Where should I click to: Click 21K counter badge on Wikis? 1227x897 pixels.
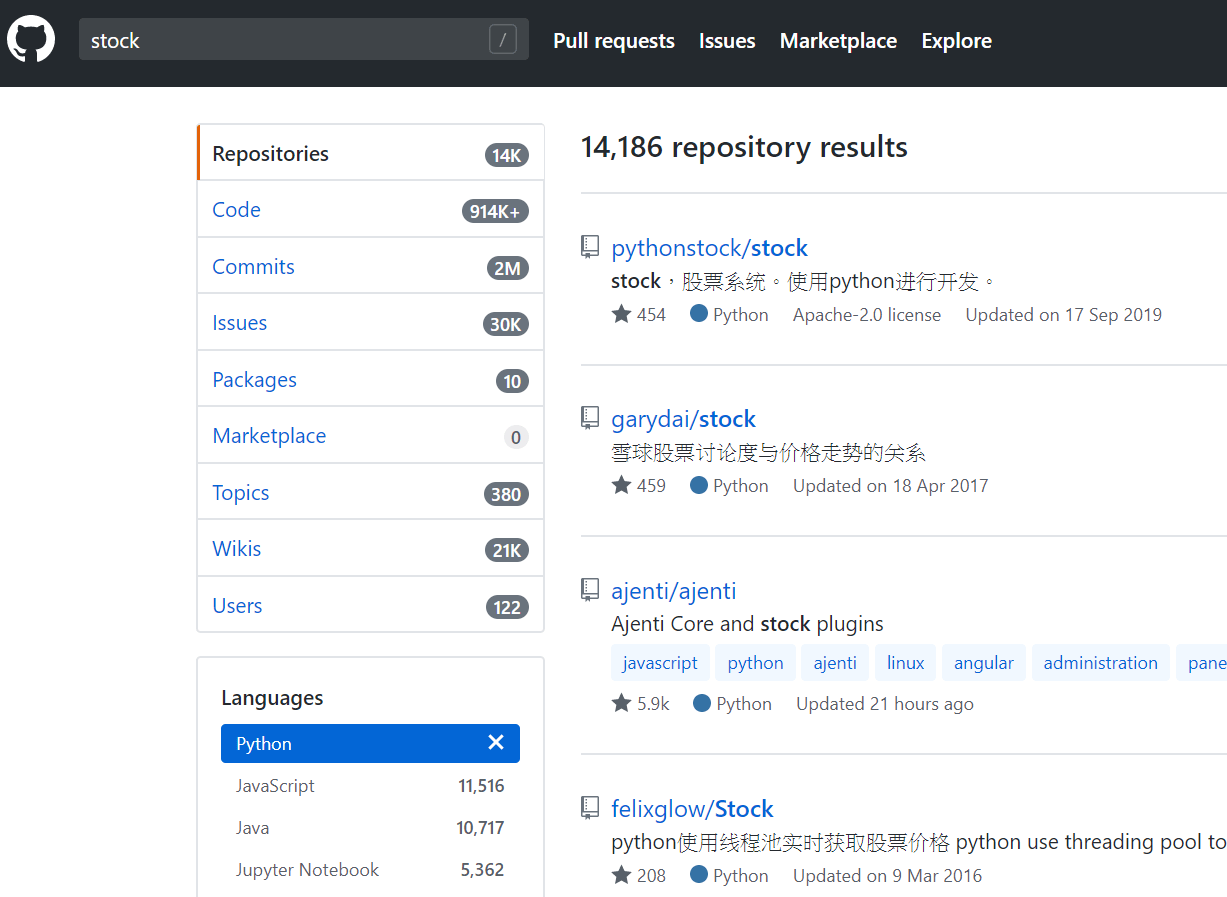507,550
